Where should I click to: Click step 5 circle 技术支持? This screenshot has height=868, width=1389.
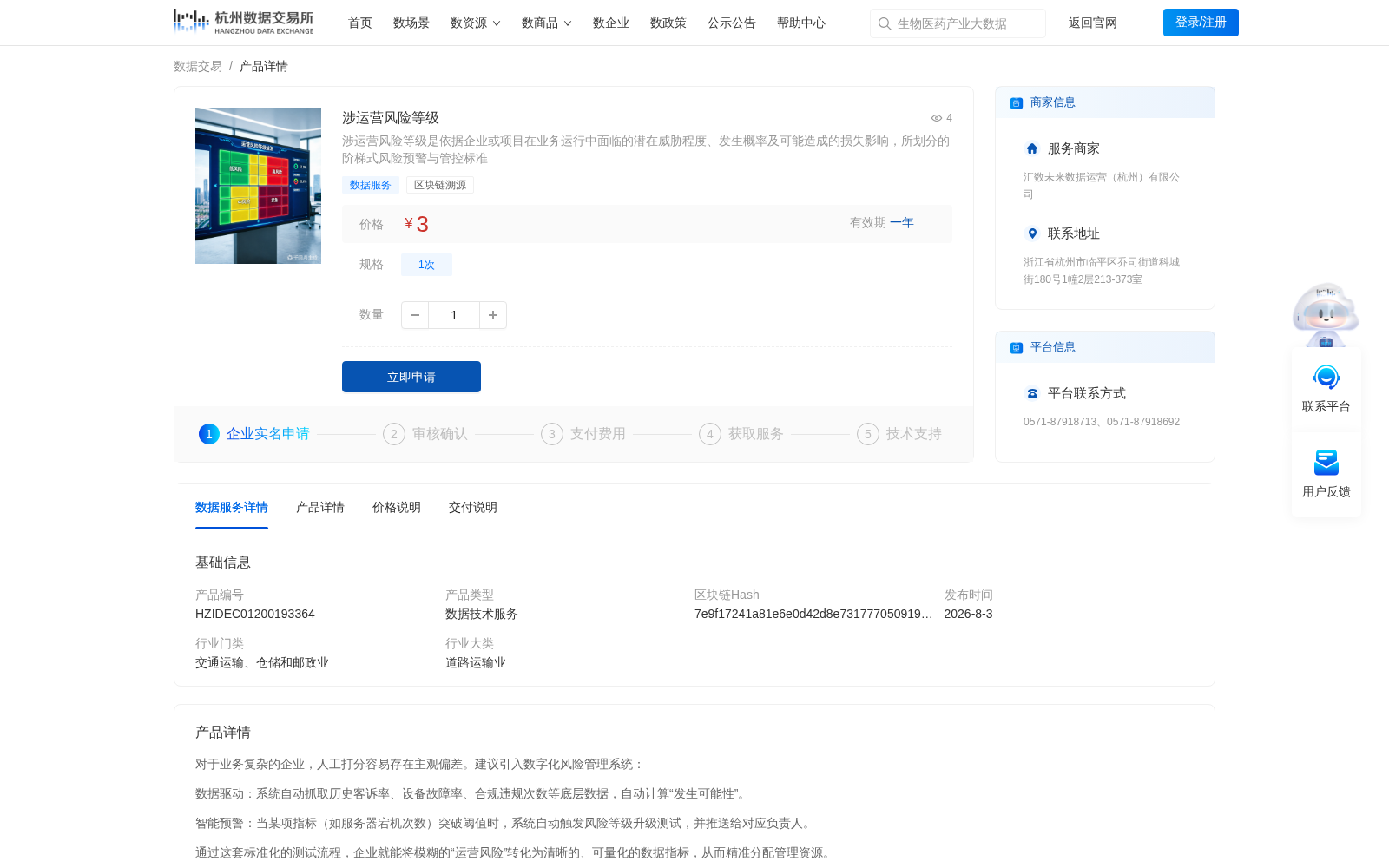pos(868,434)
